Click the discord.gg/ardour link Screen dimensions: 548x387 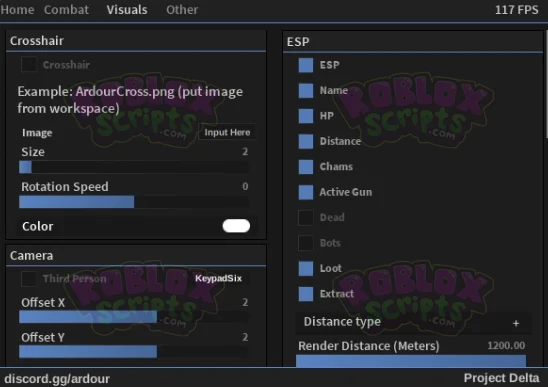(57, 379)
